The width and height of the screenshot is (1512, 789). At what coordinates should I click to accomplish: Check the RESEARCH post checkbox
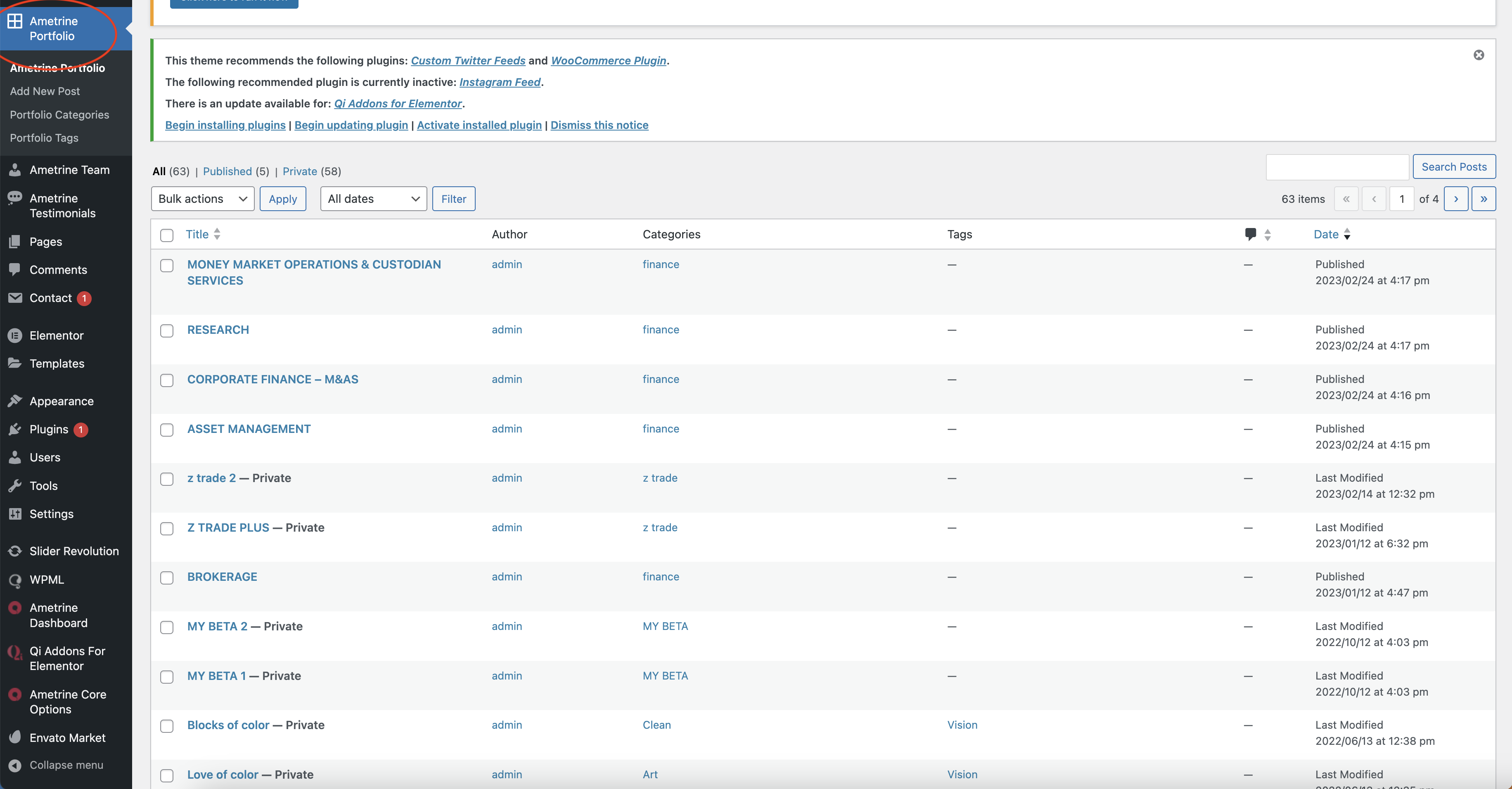(167, 331)
